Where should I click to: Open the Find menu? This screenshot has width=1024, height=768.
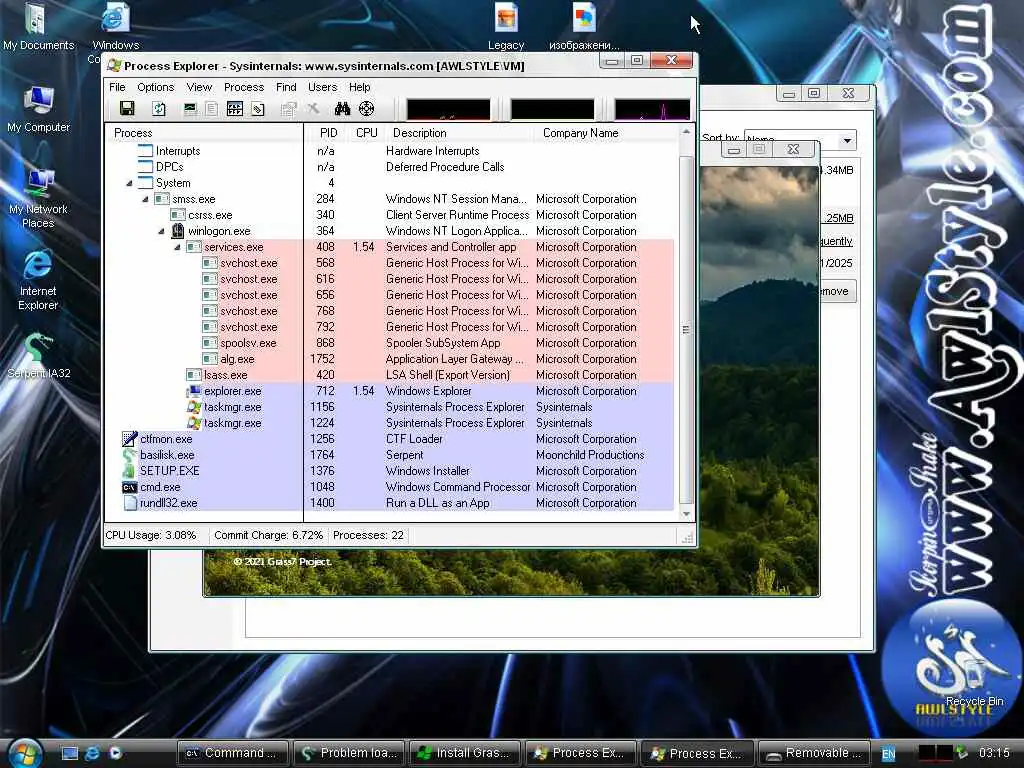coord(286,87)
